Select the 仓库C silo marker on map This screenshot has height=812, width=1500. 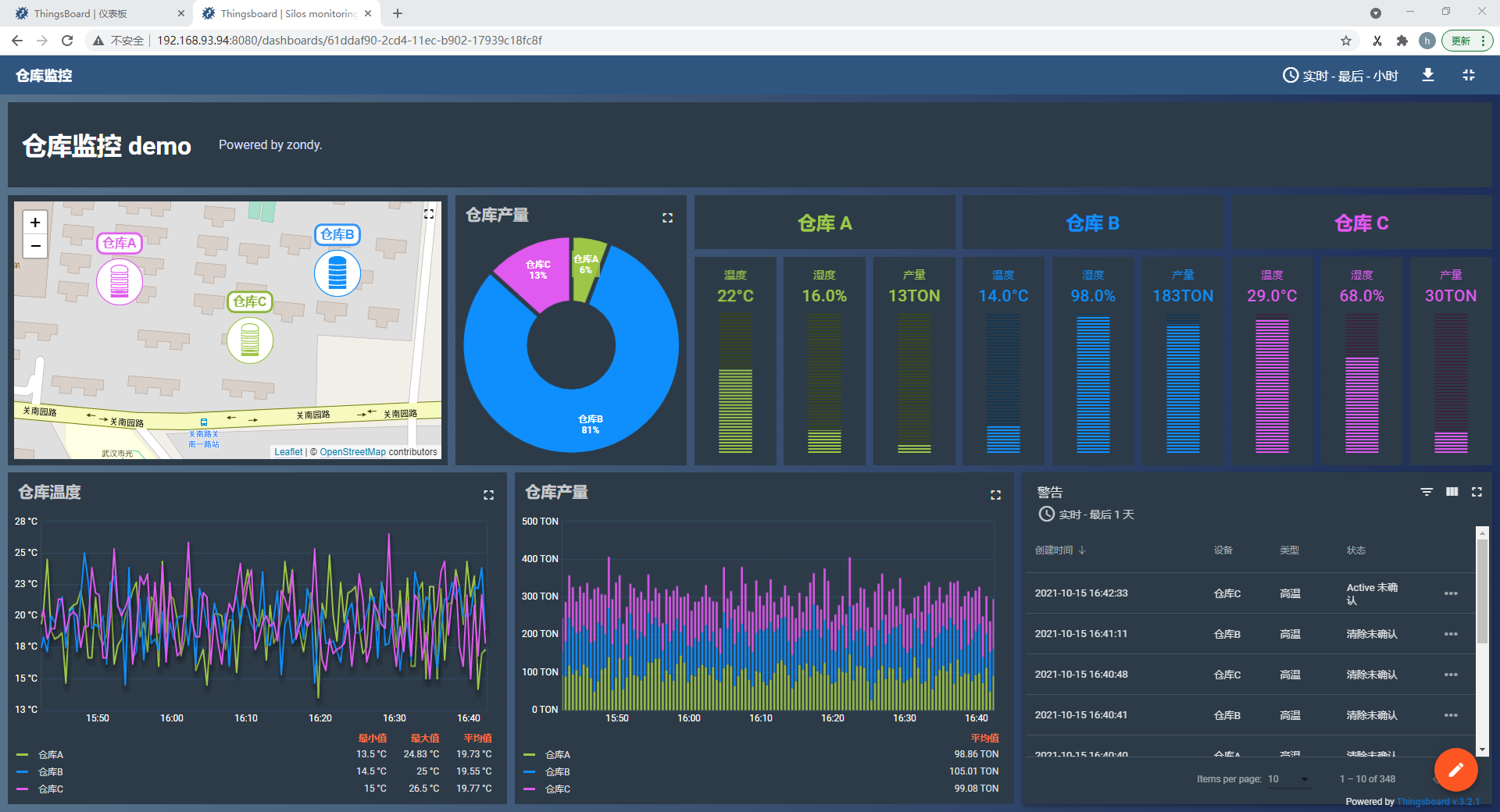click(x=250, y=340)
